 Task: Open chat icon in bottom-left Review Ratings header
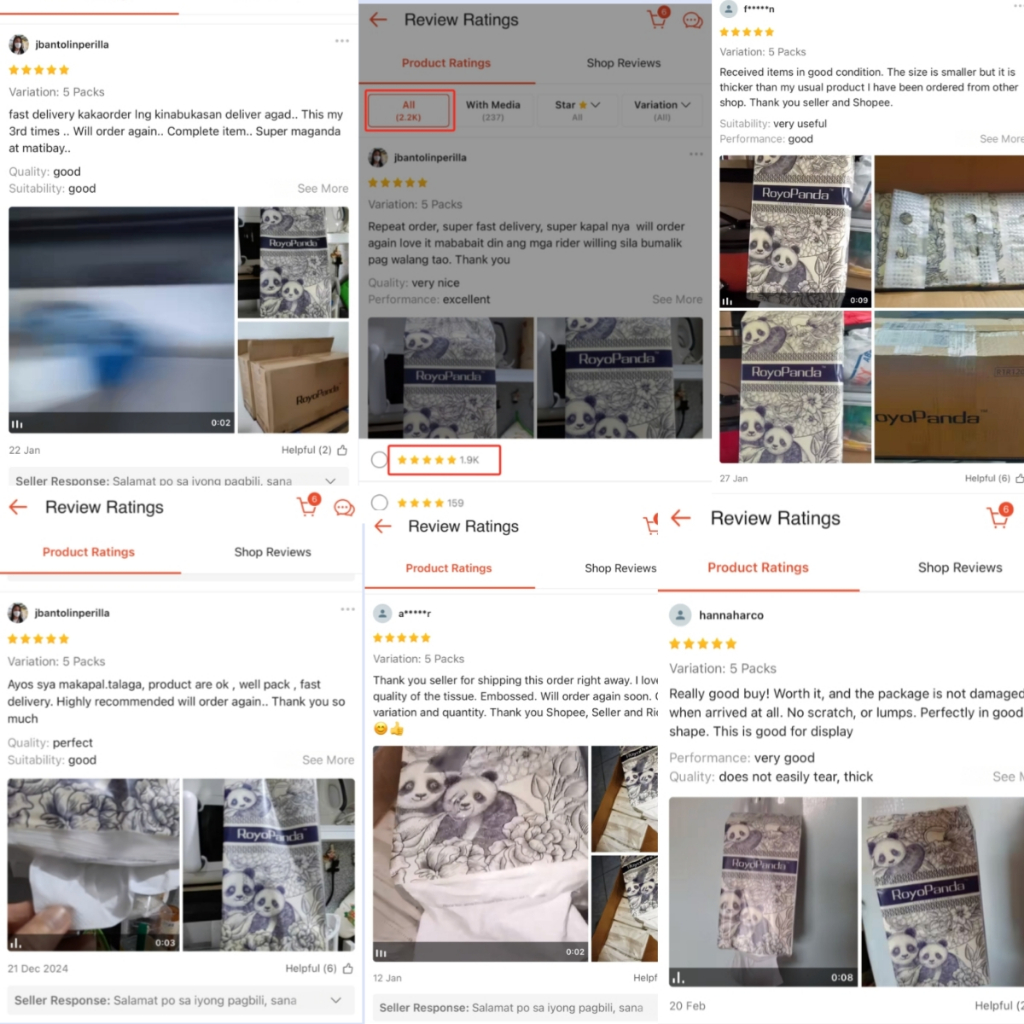point(344,507)
